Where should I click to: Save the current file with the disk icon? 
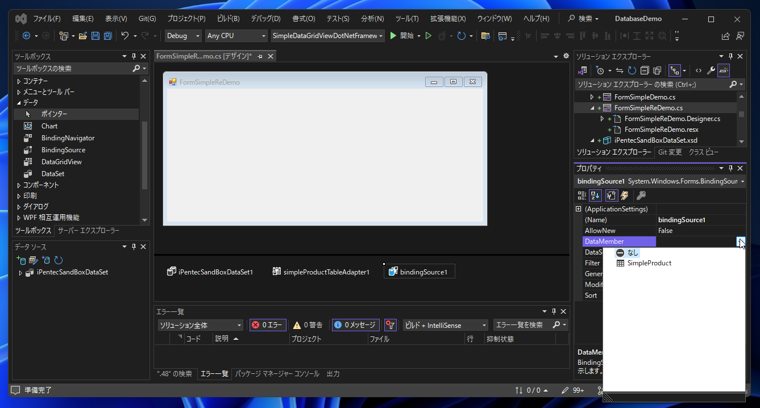[95, 36]
